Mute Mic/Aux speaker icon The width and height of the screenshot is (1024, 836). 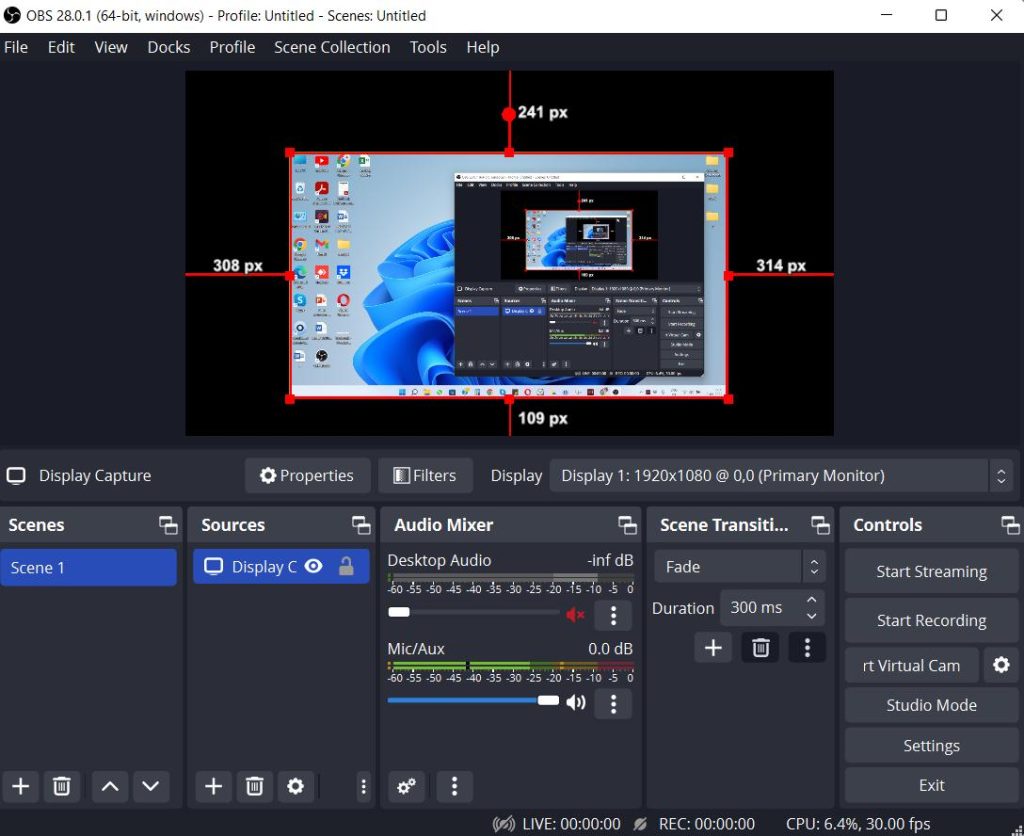[x=576, y=702]
